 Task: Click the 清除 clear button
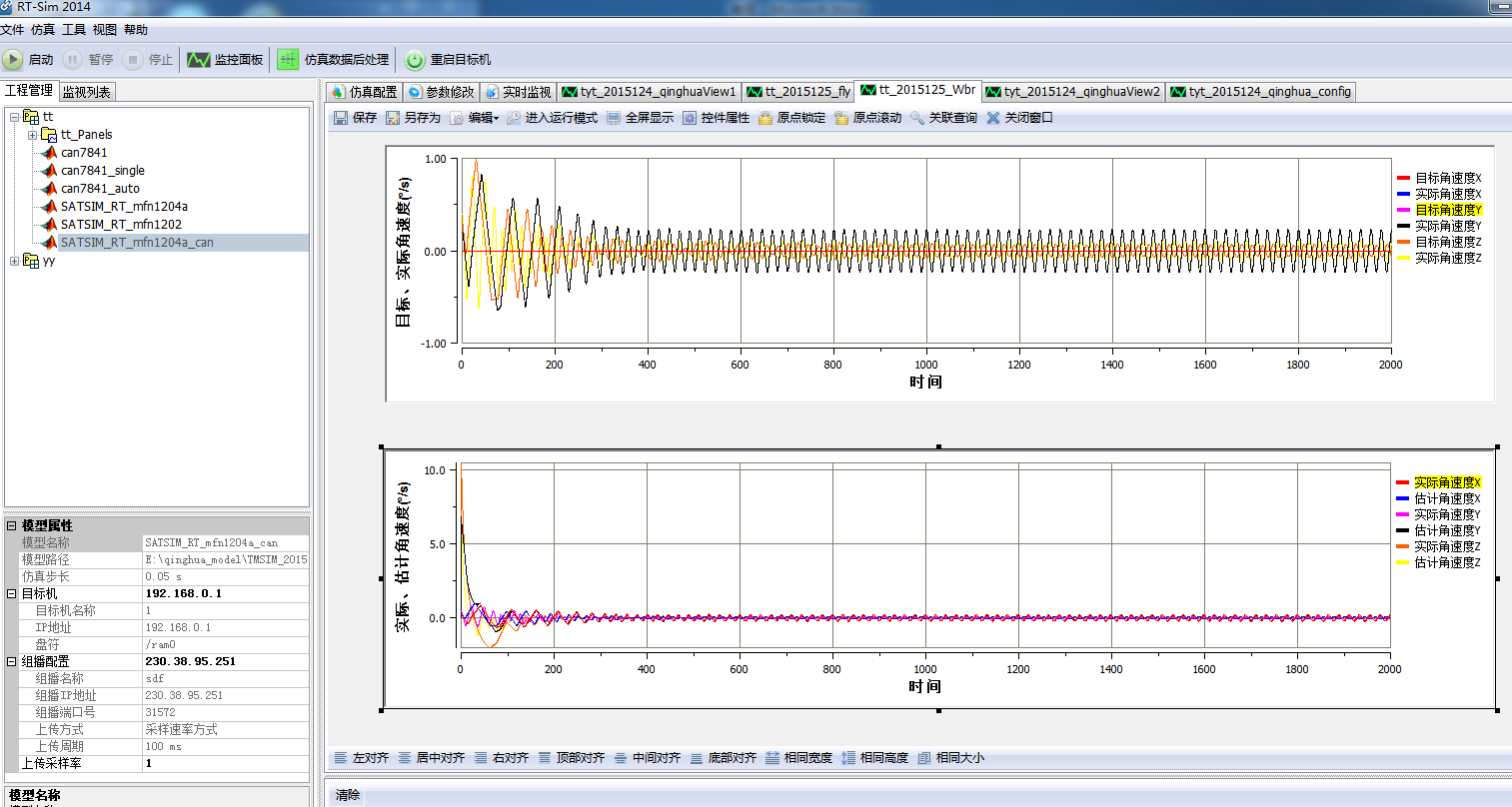point(348,795)
